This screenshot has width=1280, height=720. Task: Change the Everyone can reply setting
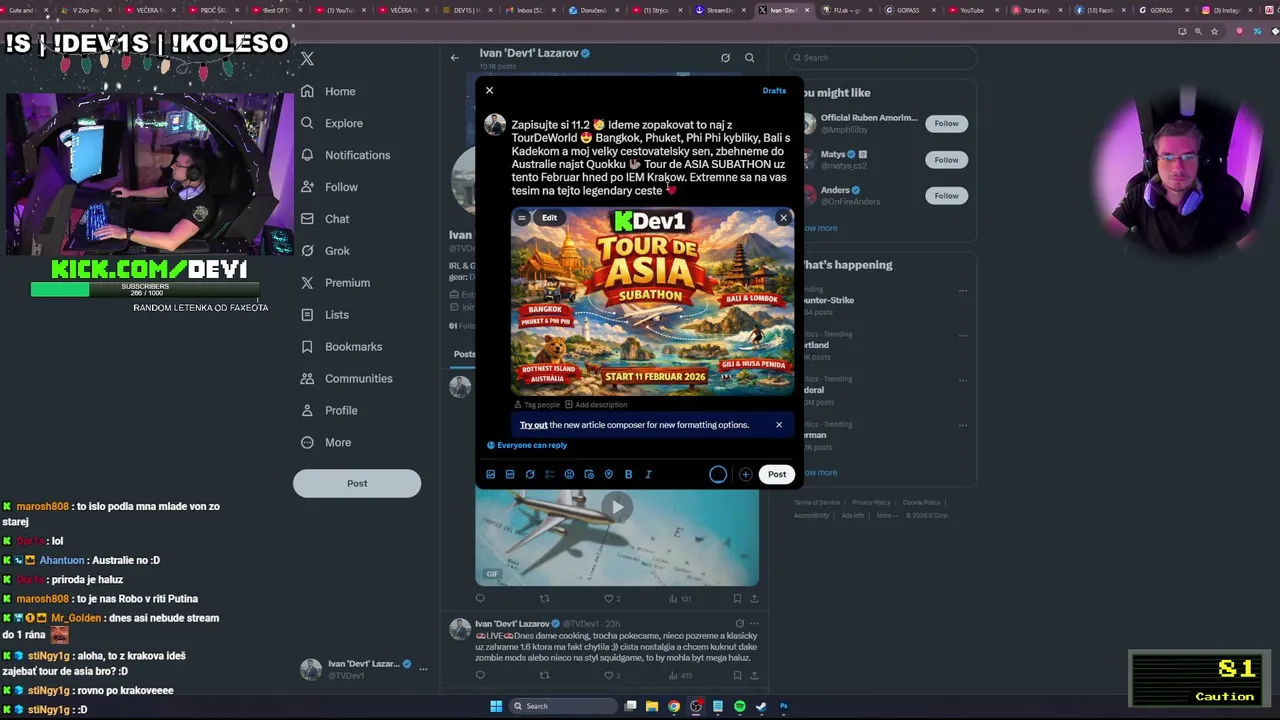527,446
